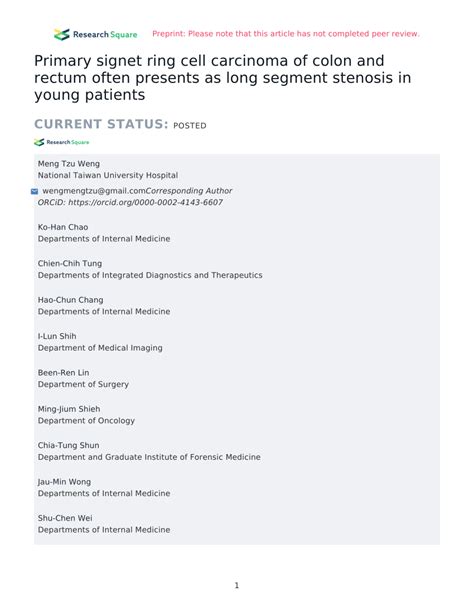Click the page number 1 at bottom
Screen dimensions: 474x613
tap(237, 585)
